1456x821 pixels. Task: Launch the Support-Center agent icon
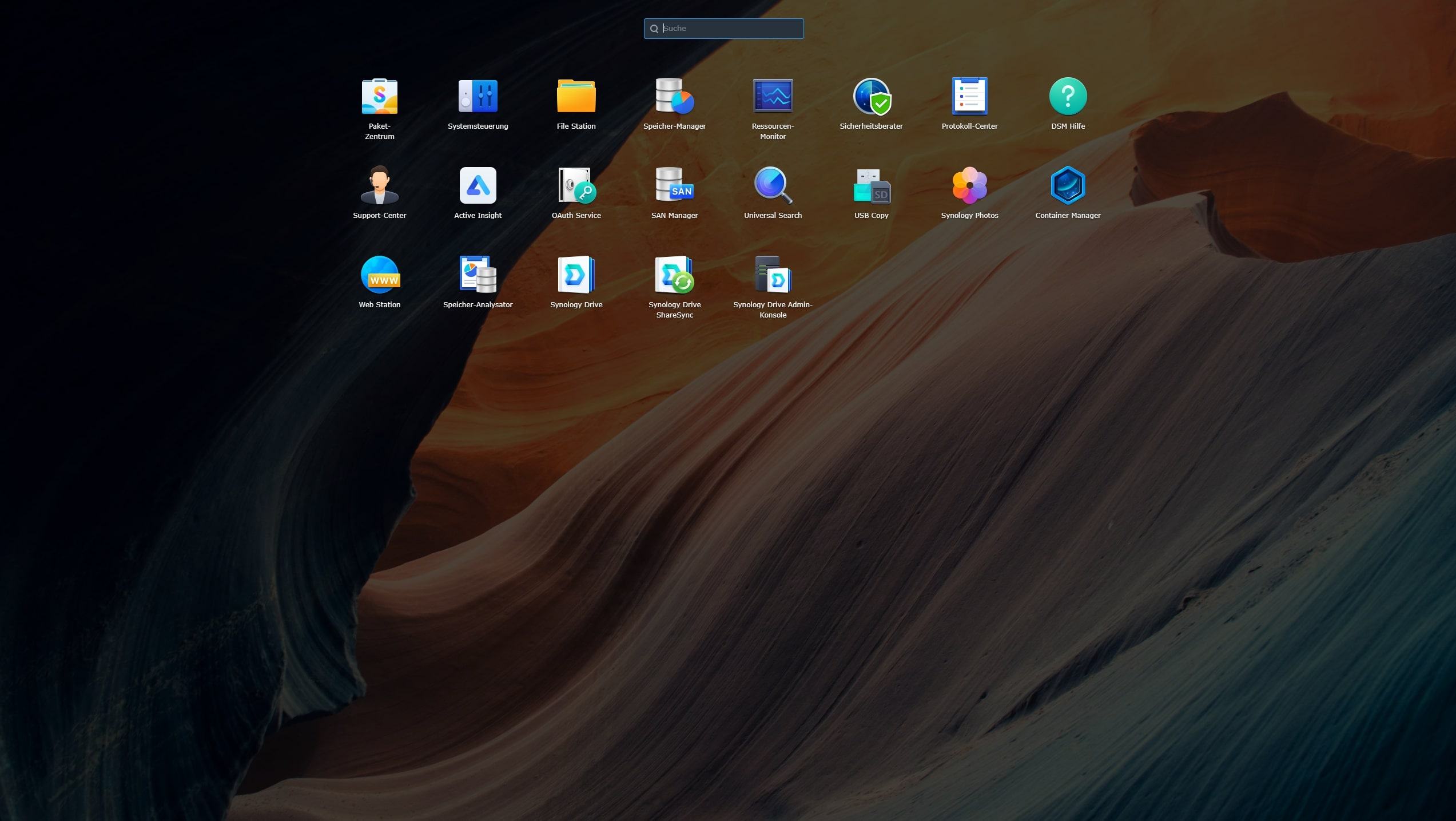click(x=379, y=185)
